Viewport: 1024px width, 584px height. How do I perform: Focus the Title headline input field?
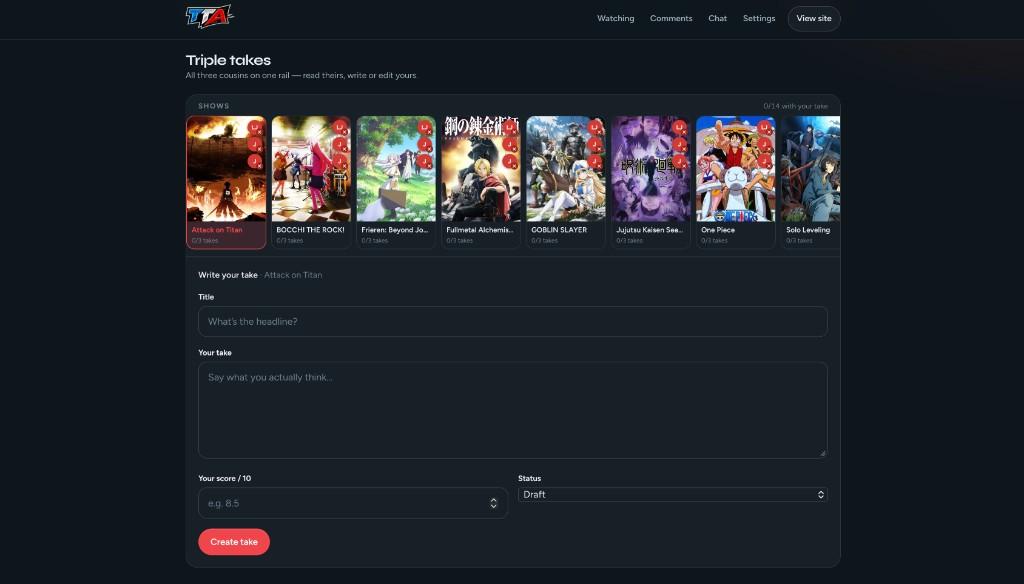click(x=513, y=321)
